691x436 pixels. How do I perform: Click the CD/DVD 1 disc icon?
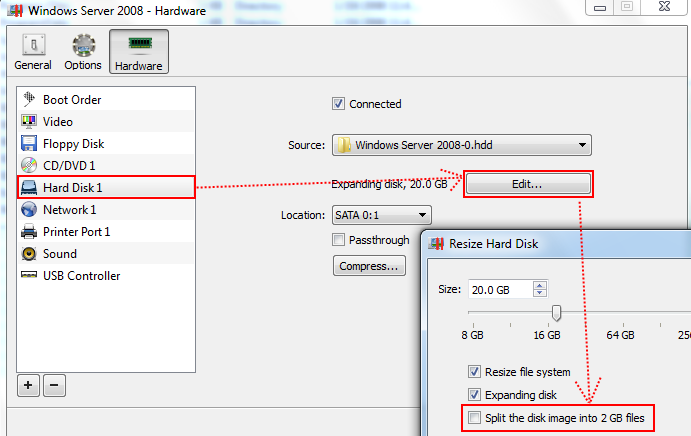[x=29, y=165]
